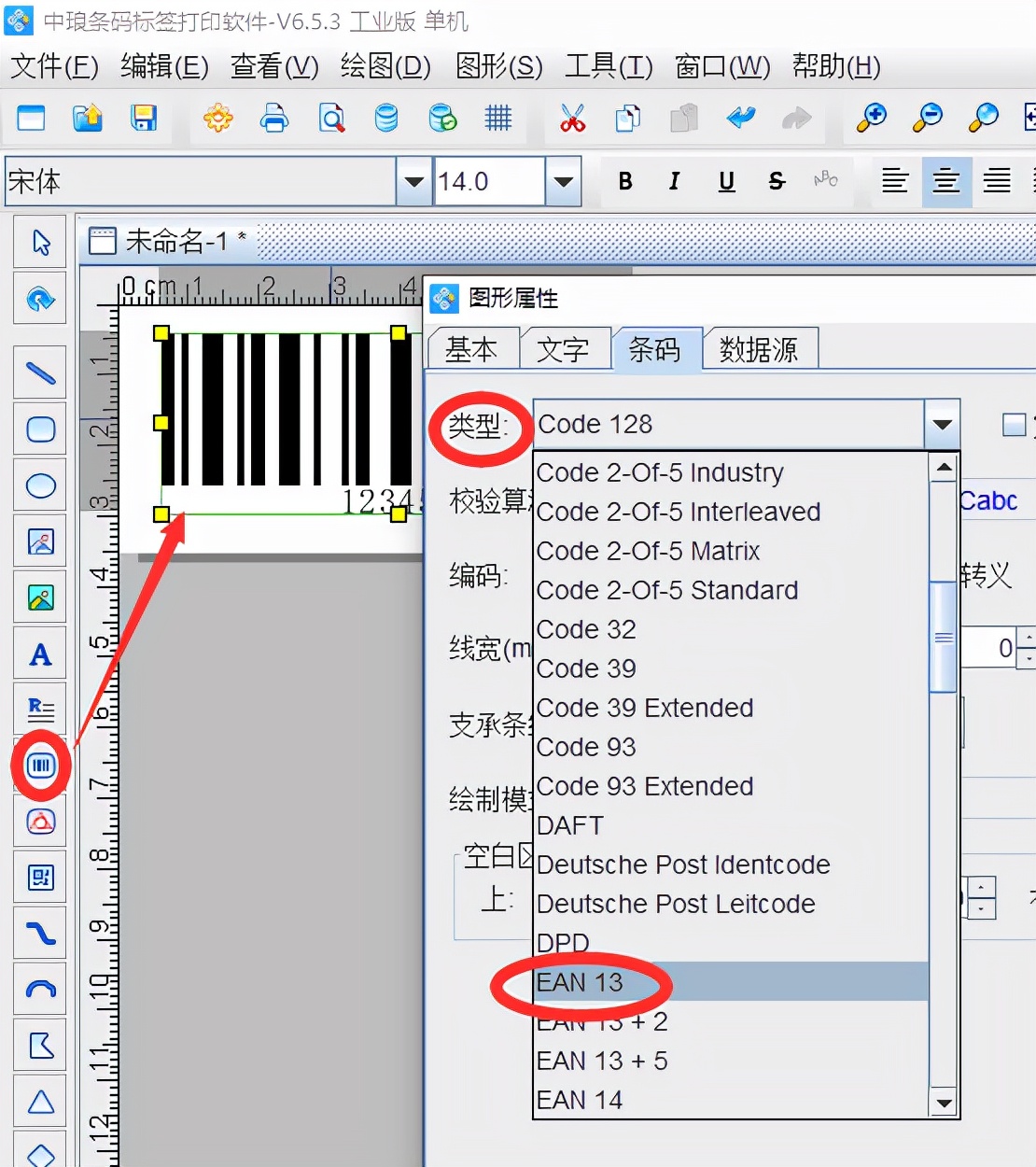Toggle bold text formatting
The width and height of the screenshot is (1036, 1167).
pyautogui.click(x=625, y=181)
